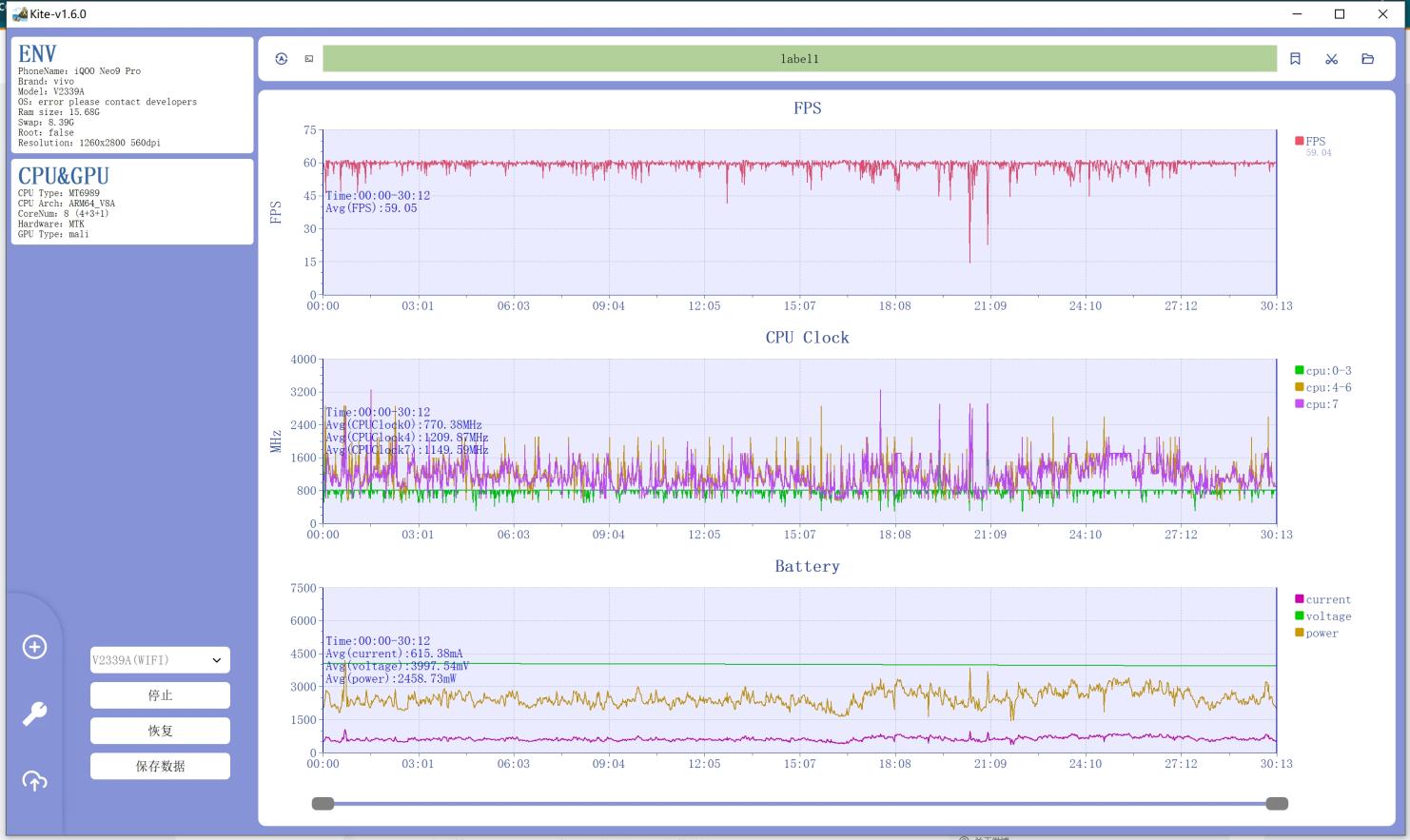Click the circular auto icon left of label1
Screen dimensions: 1410x840
(x=282, y=59)
